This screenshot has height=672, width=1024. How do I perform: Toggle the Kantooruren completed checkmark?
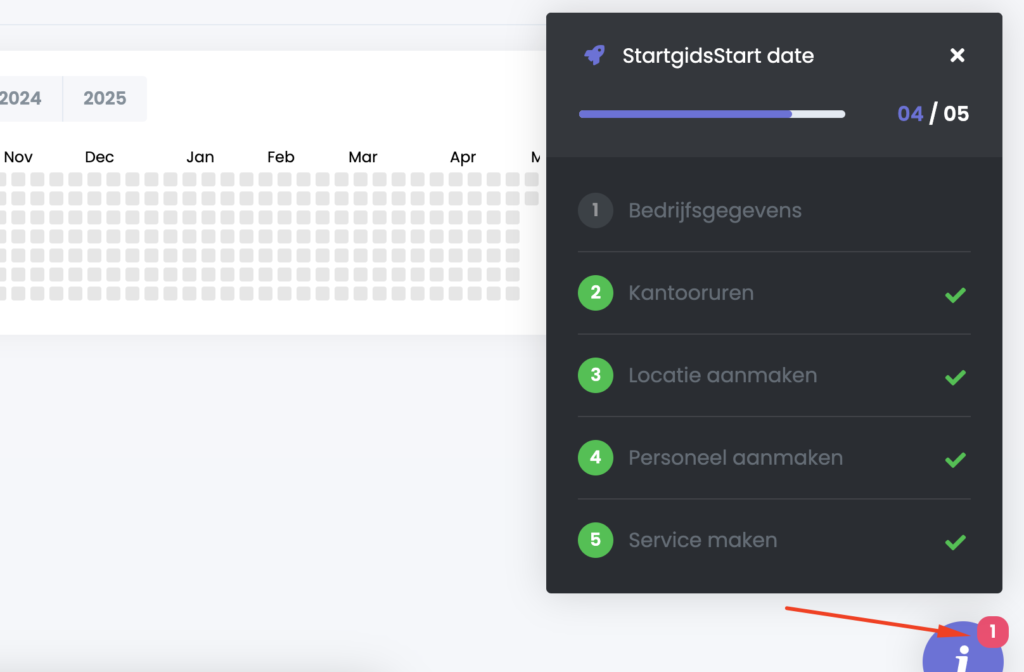[955, 295]
